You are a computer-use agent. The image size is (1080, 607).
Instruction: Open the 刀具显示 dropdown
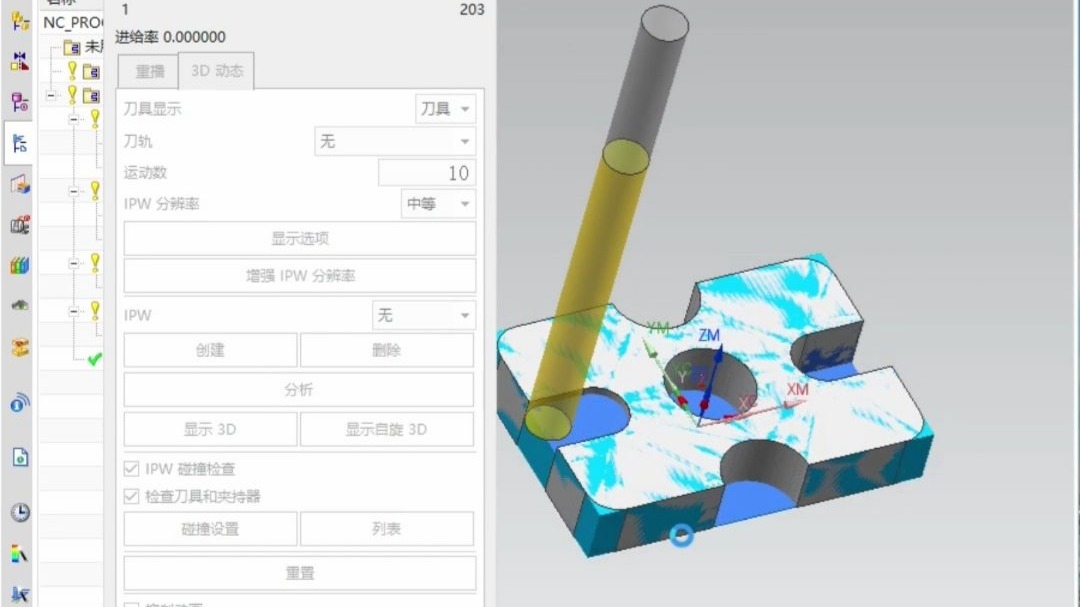(445, 109)
